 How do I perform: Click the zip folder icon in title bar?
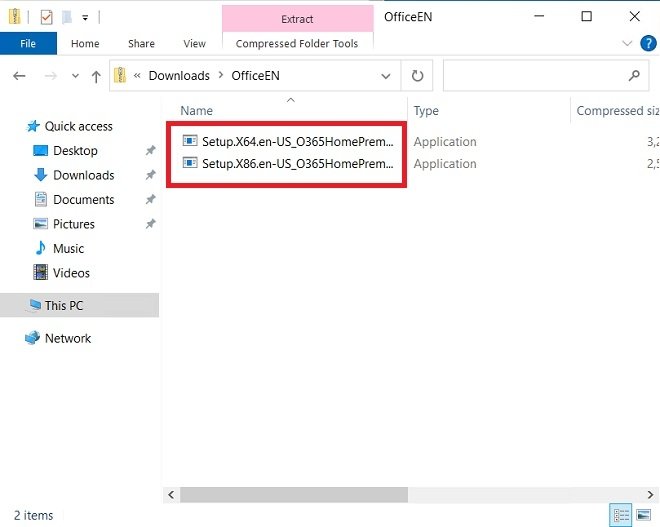pyautogui.click(x=15, y=17)
